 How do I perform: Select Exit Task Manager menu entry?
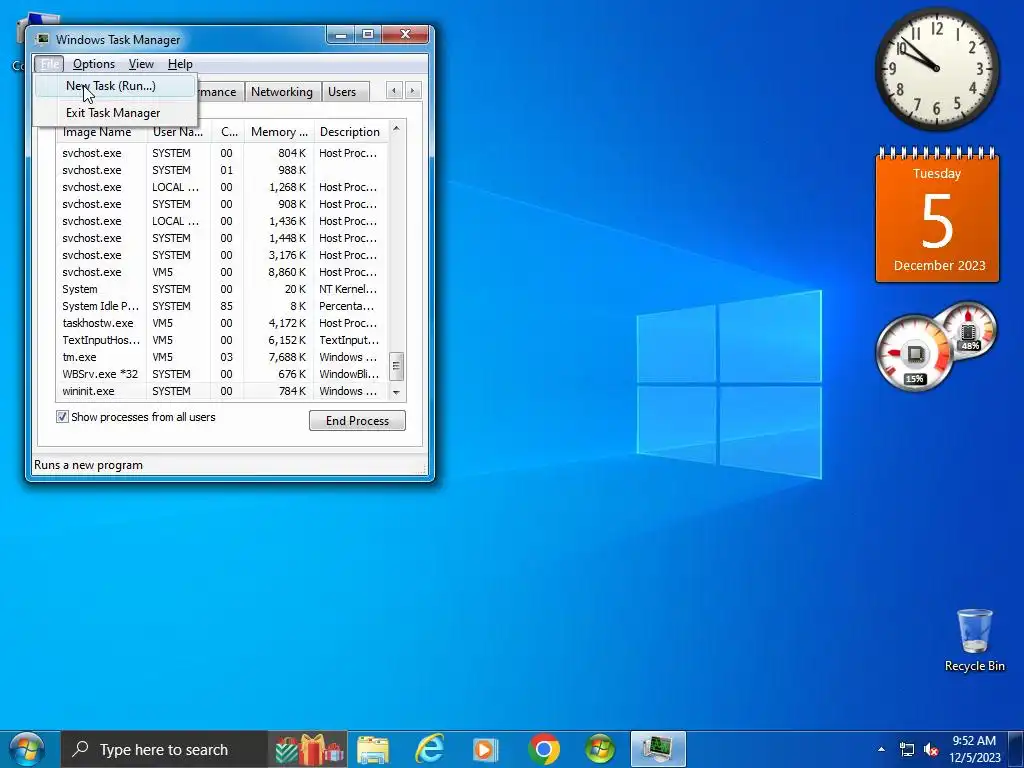click(115, 113)
